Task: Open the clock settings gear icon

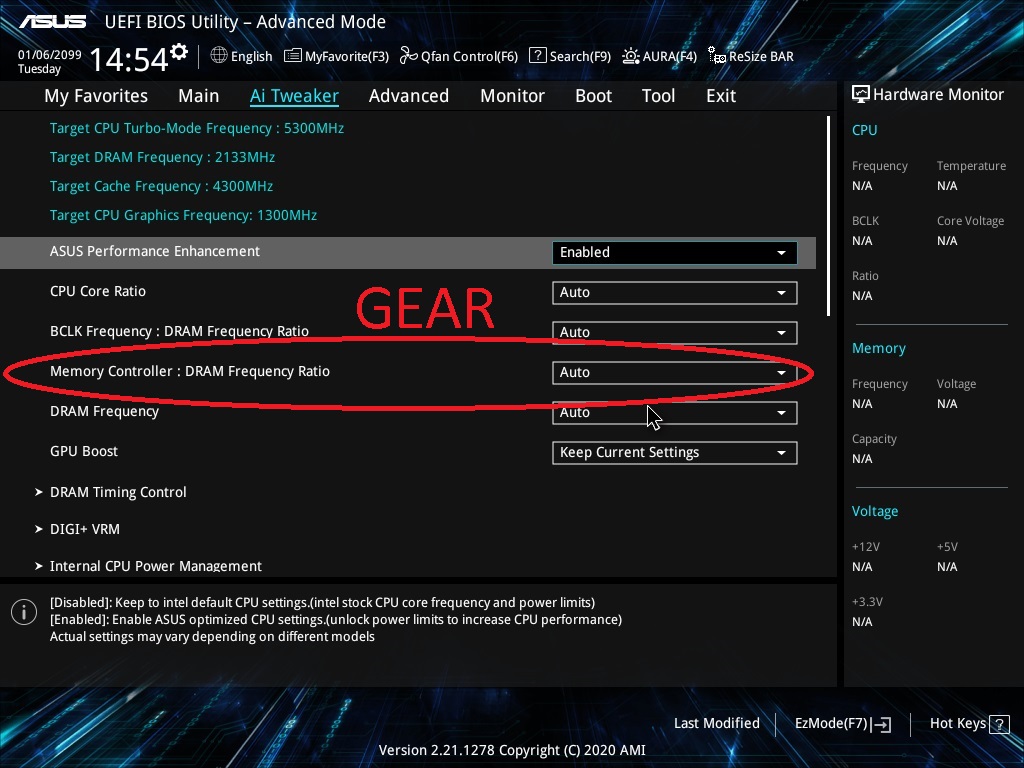Action: point(179,51)
